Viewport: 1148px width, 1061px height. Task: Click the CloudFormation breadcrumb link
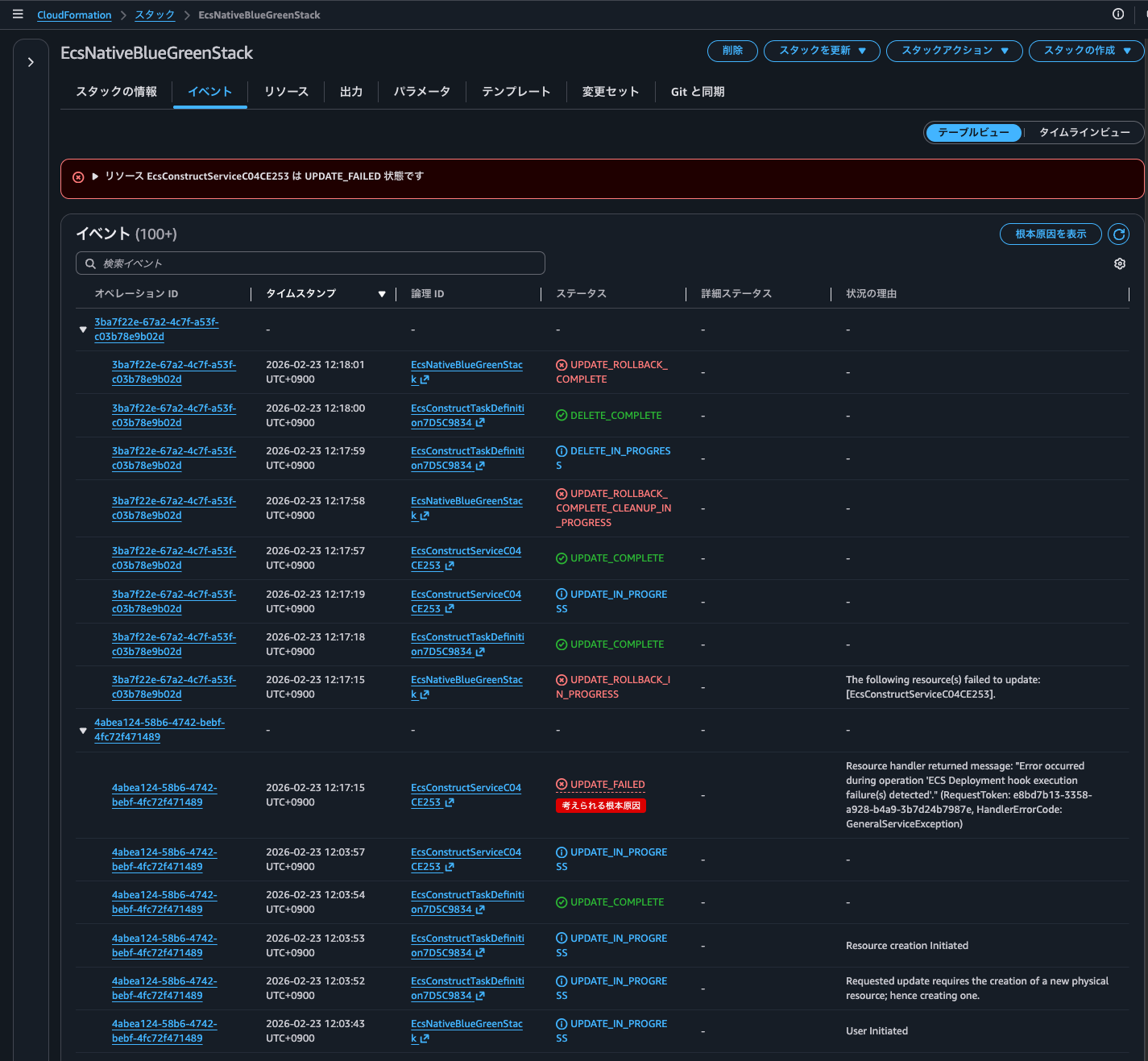pyautogui.click(x=74, y=15)
